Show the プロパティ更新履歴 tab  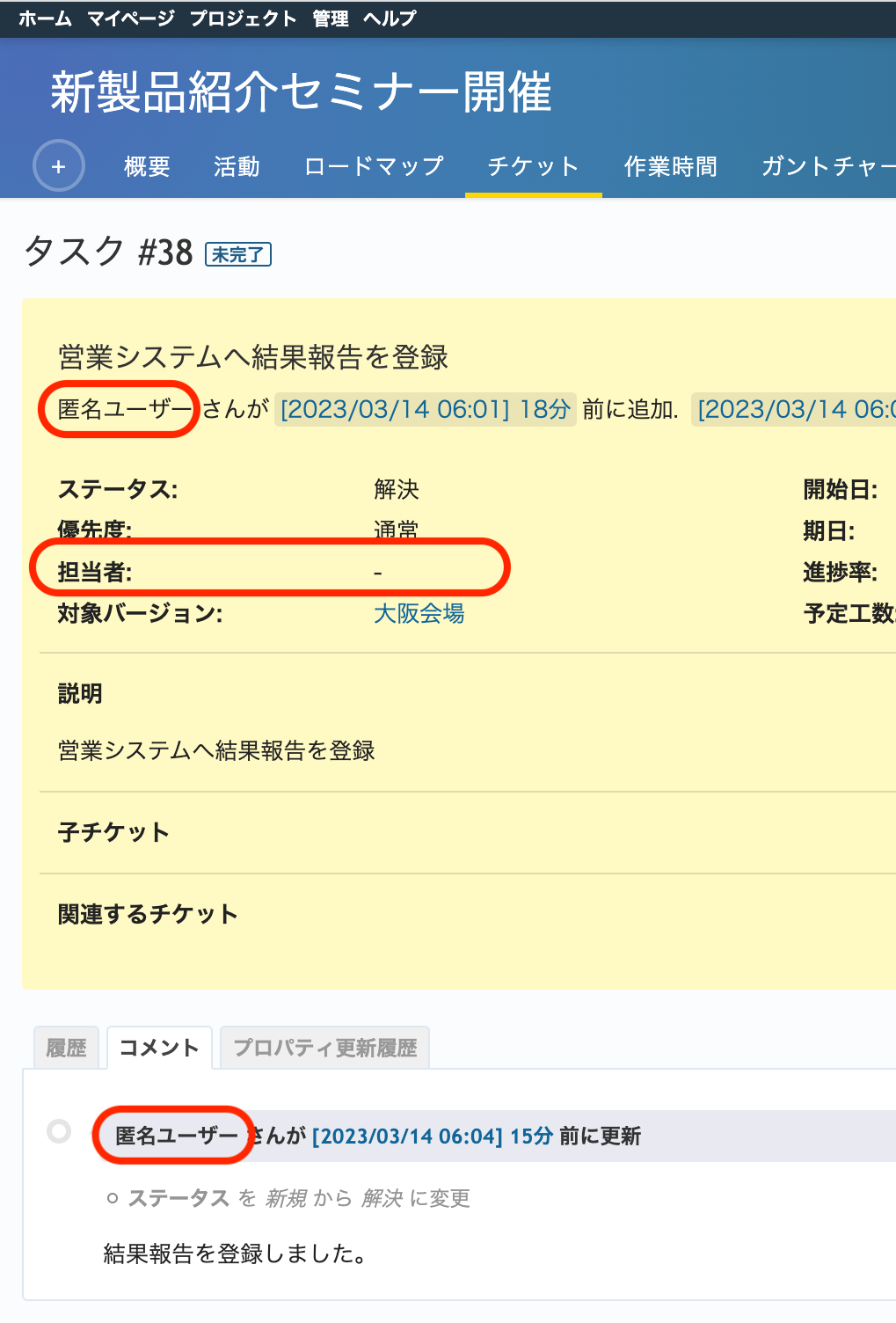(x=324, y=1048)
